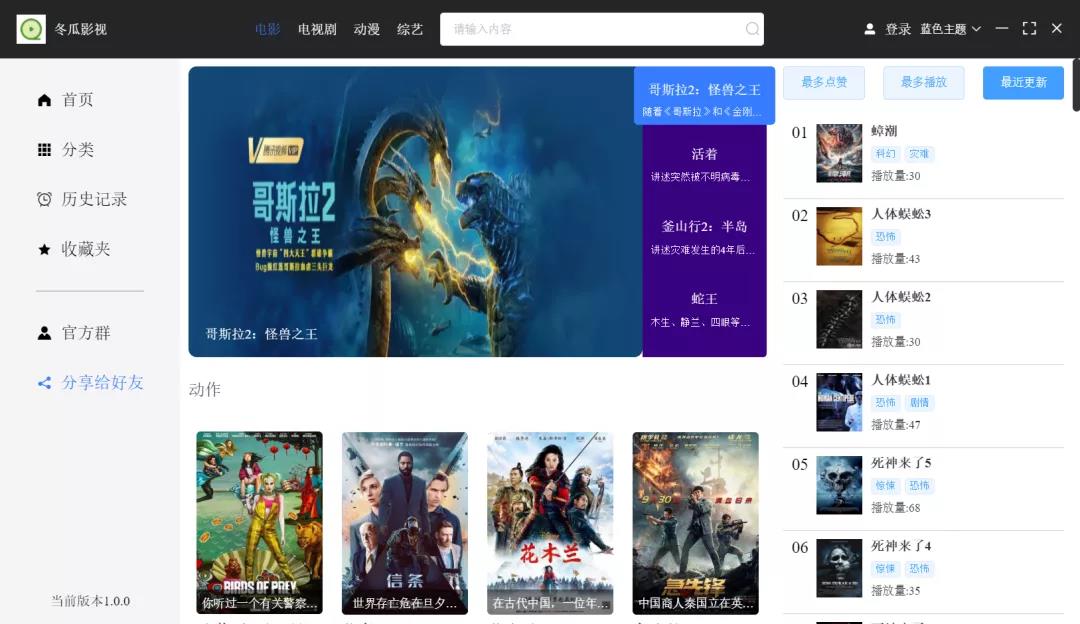
Task: Click the 人体蜈蚣1 title text
Action: tap(901, 380)
